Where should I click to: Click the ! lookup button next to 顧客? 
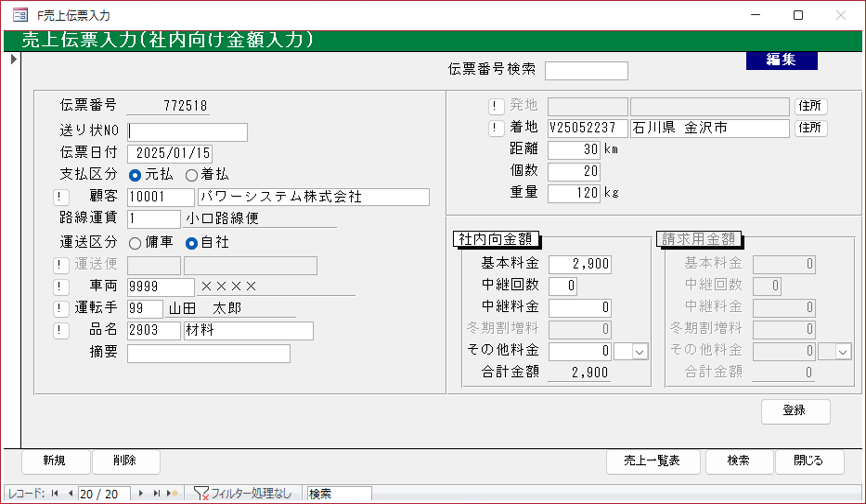[x=61, y=197]
